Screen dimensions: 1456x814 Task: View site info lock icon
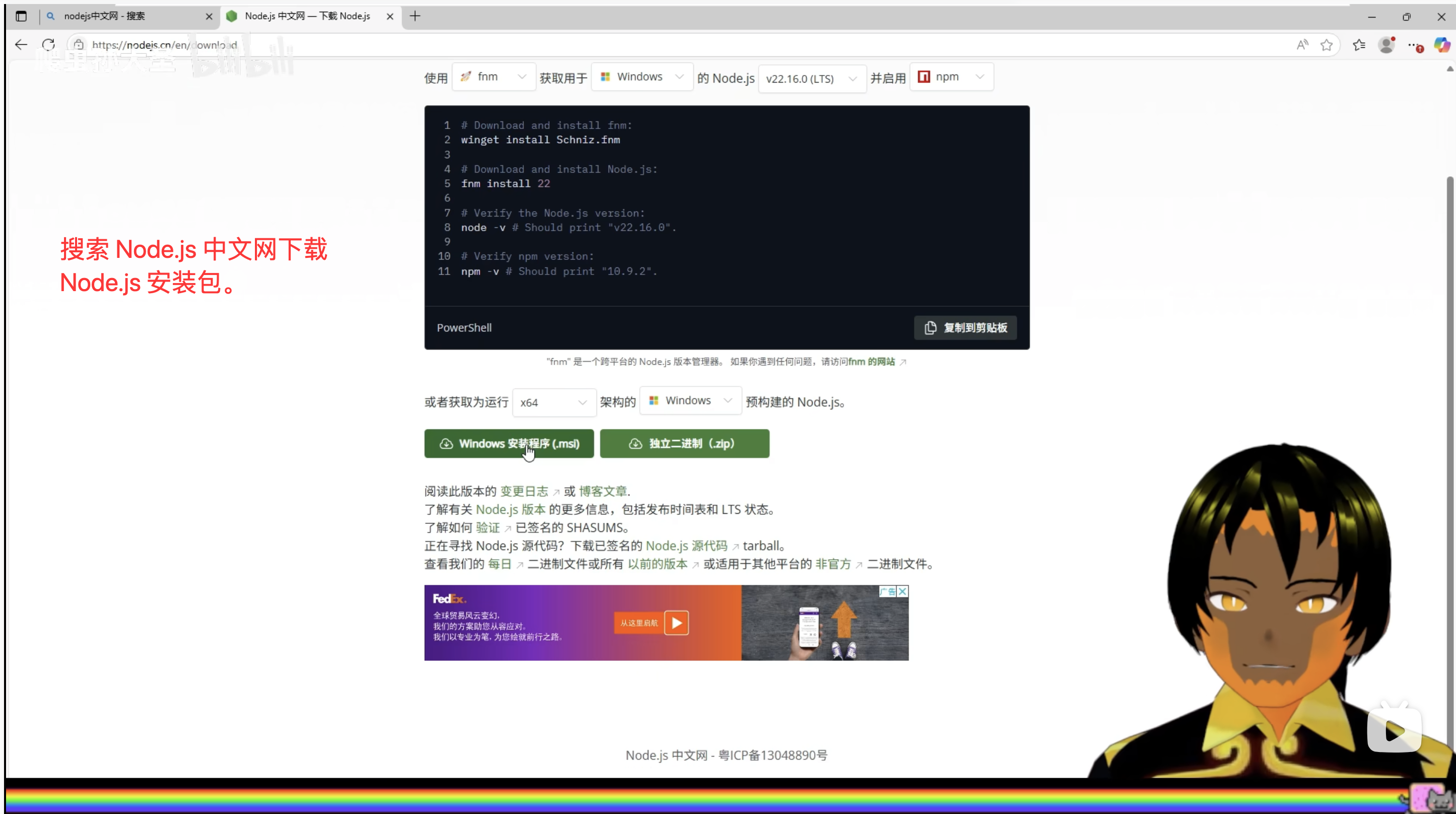click(x=79, y=45)
